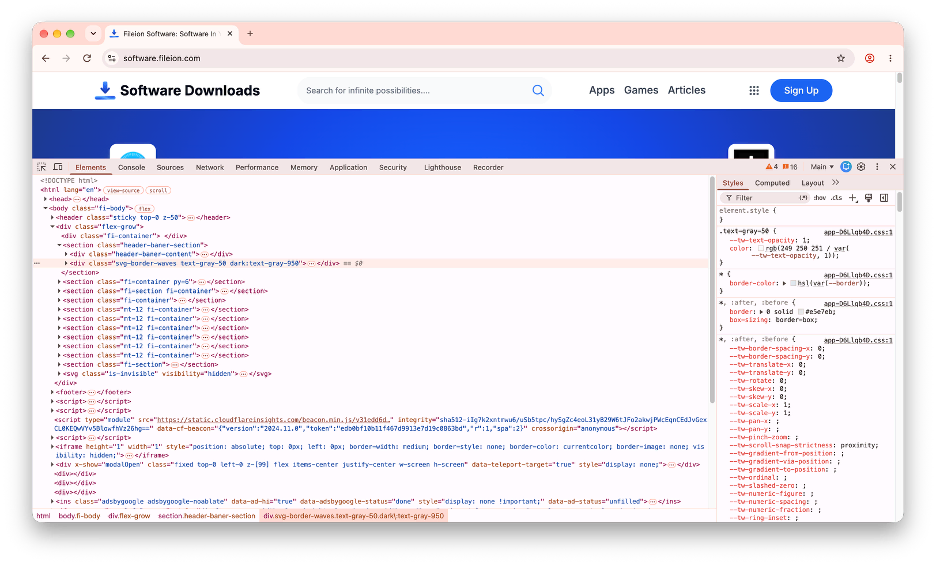View site information icon in address bar
Viewport: 936px width, 566px height.
coord(112,58)
